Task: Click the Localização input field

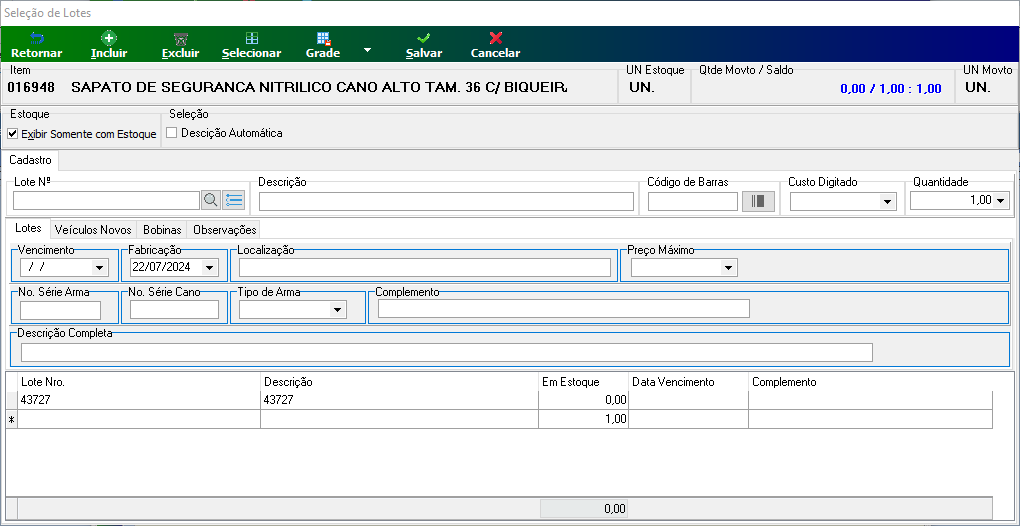Action: point(425,268)
